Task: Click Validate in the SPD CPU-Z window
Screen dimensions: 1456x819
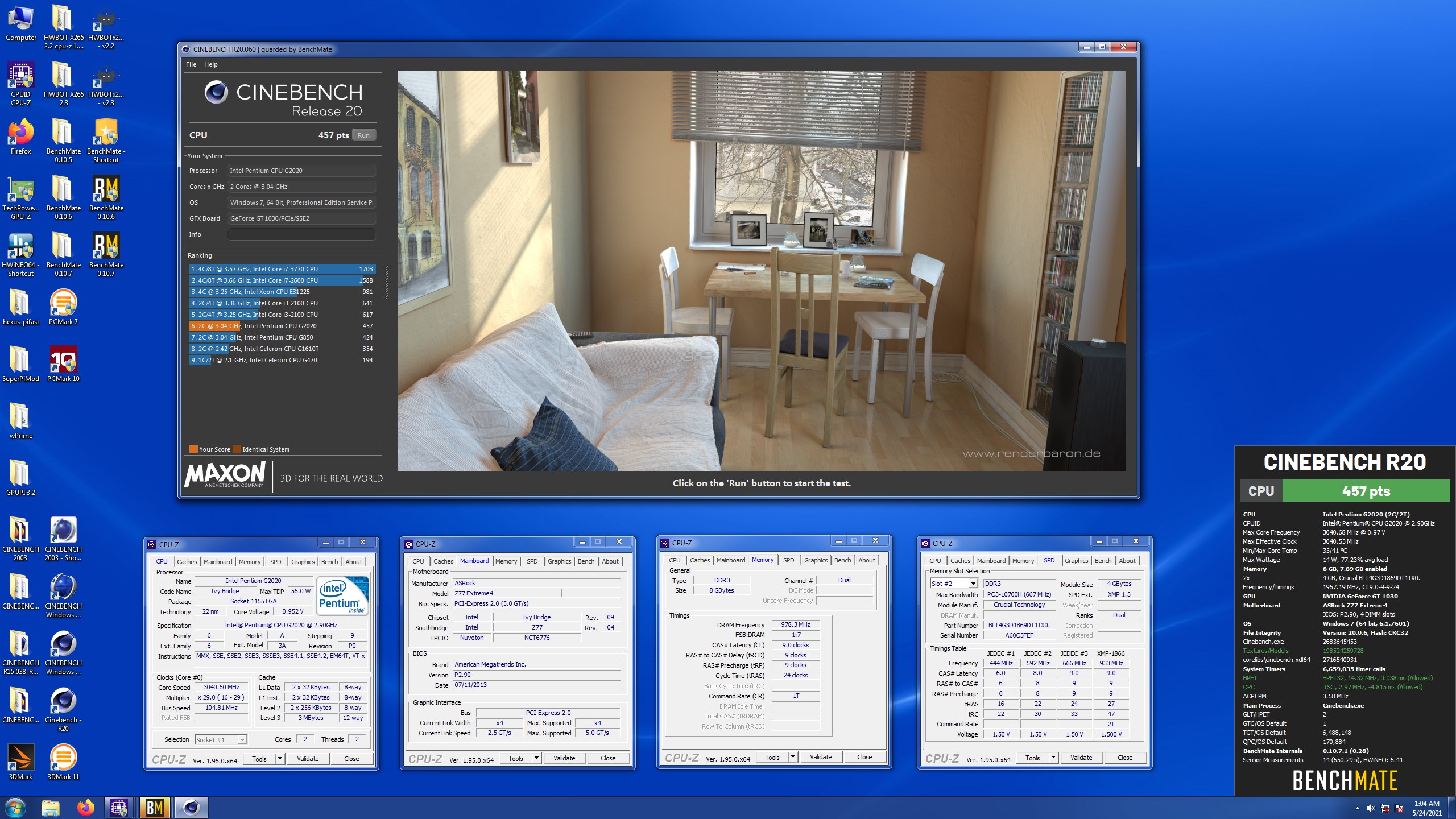Action: tap(1081, 758)
